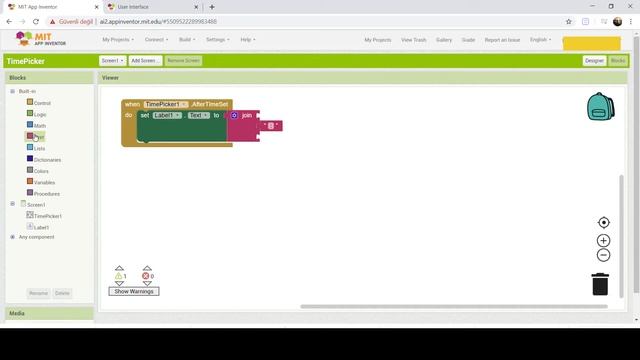Open the browser profile avatar
Screen dimensions: 640x360
618,22
